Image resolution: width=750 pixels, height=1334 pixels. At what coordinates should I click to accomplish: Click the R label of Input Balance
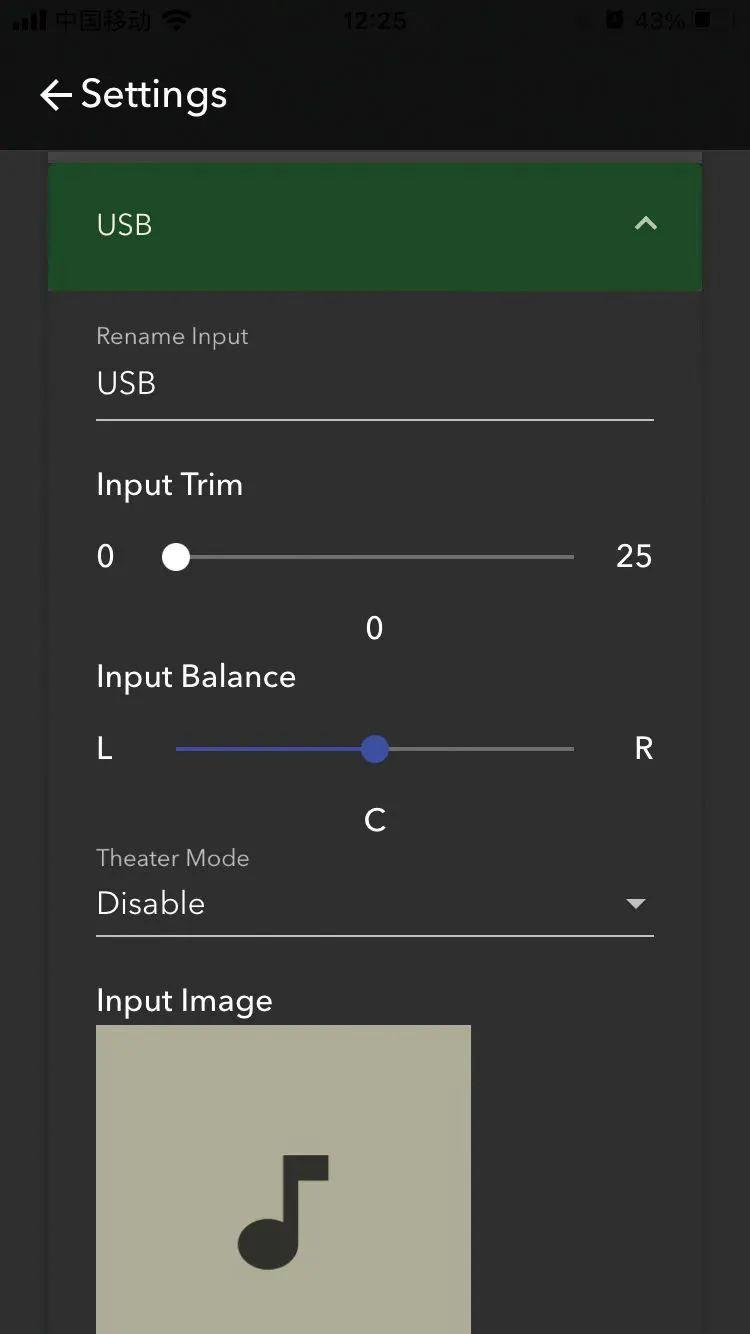[644, 749]
